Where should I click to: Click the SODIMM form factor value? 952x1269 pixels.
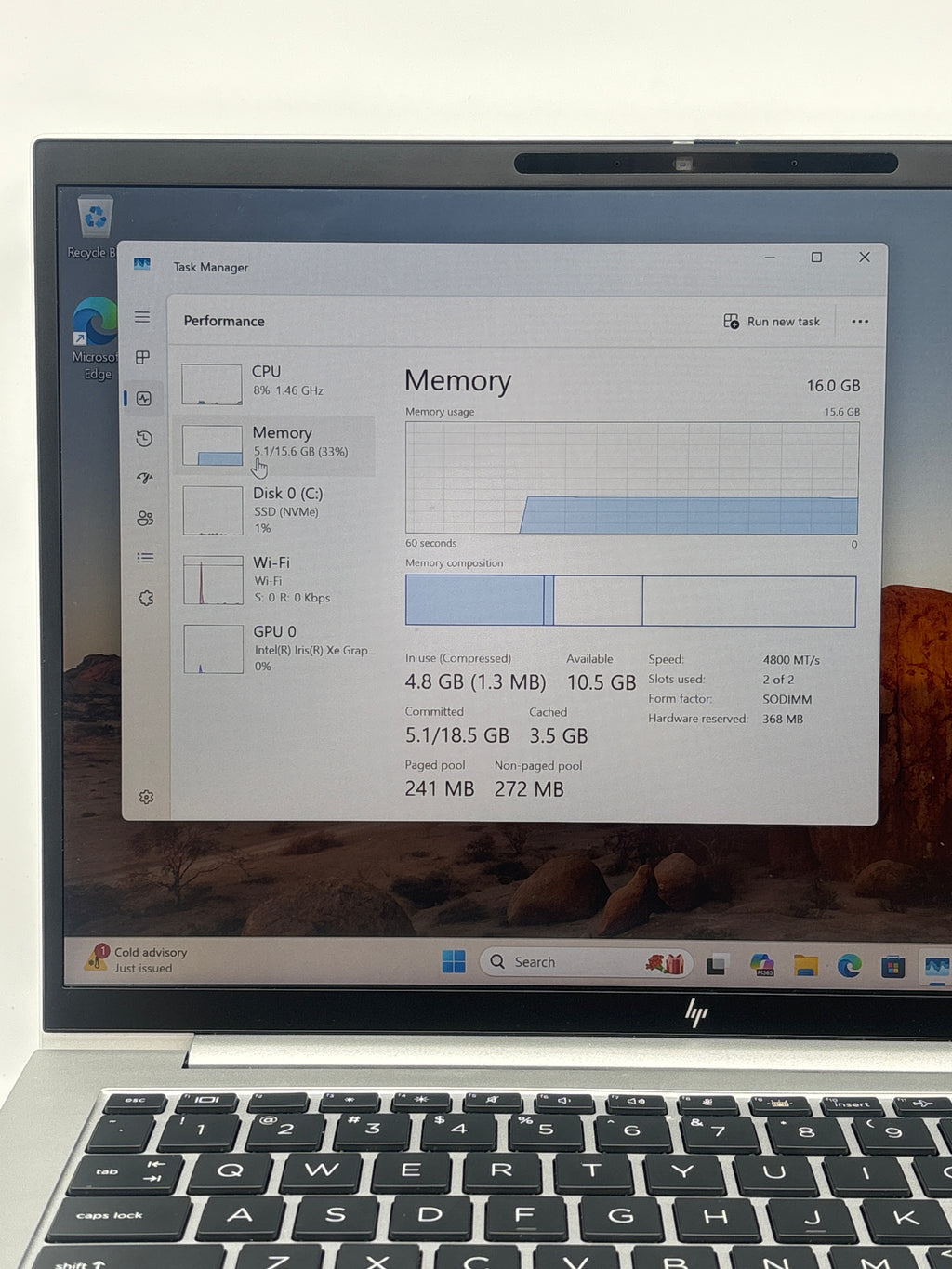pyautogui.click(x=787, y=699)
